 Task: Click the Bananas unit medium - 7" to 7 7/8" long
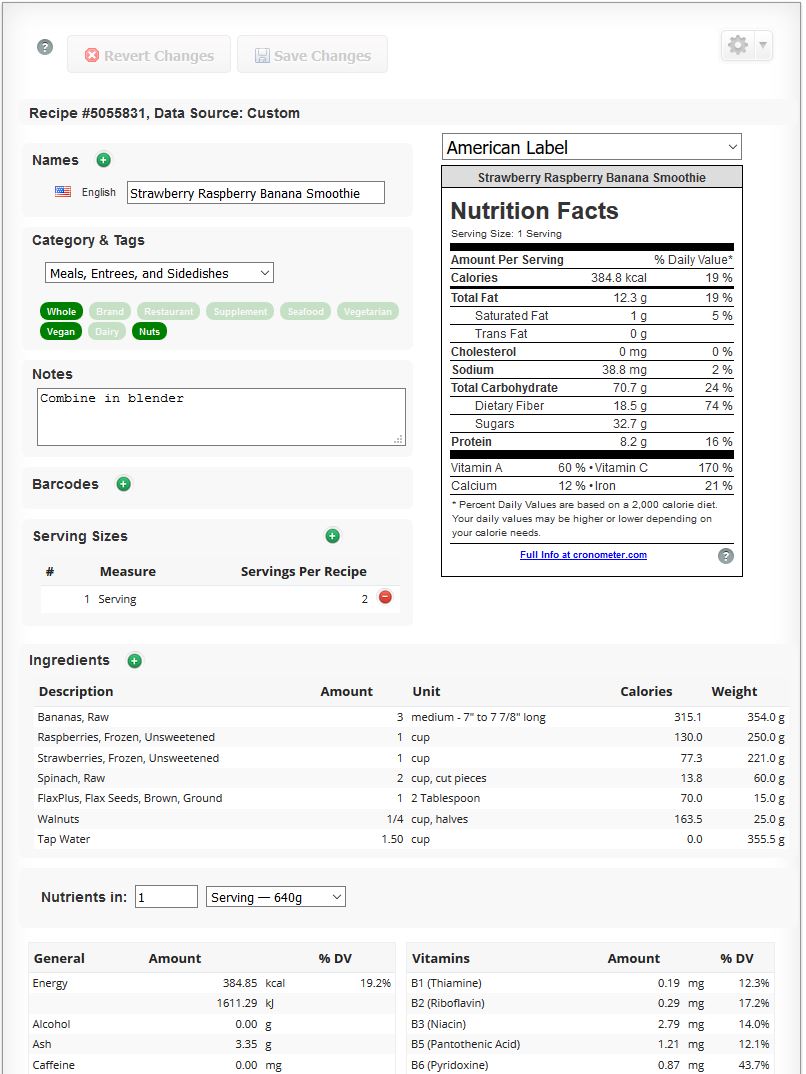click(478, 717)
